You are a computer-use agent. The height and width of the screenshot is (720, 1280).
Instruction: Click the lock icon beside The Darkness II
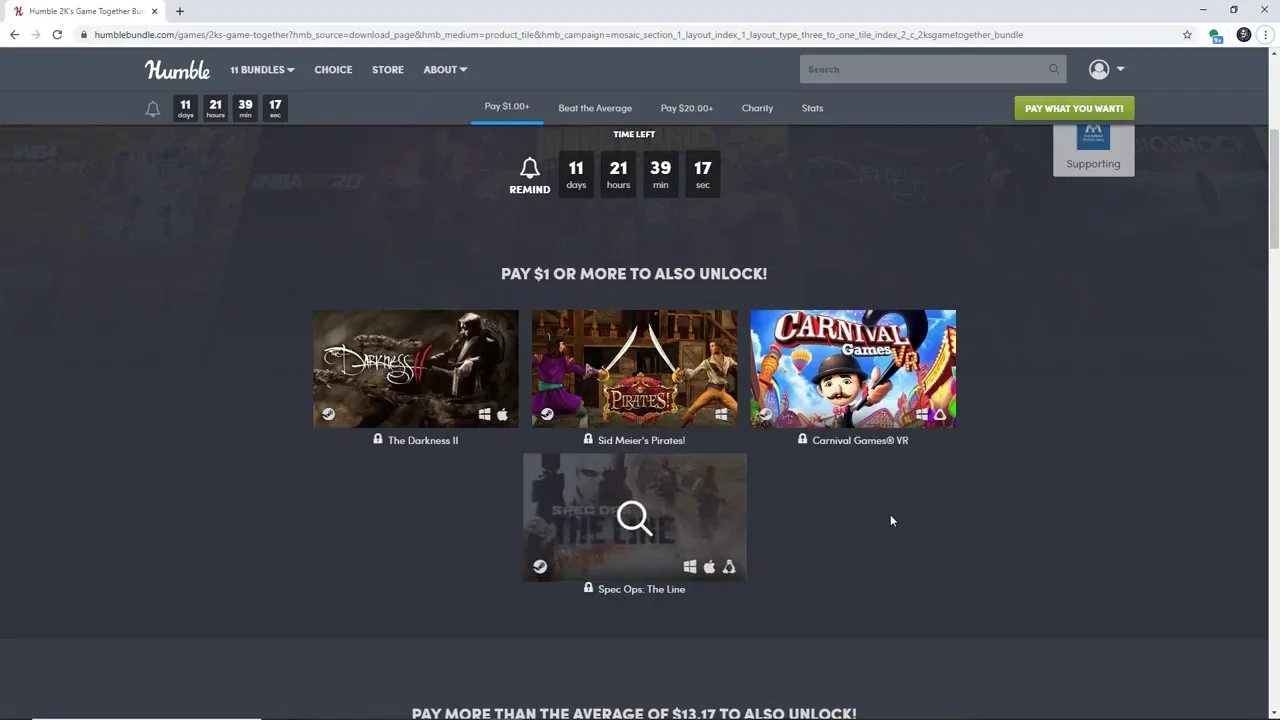point(378,439)
